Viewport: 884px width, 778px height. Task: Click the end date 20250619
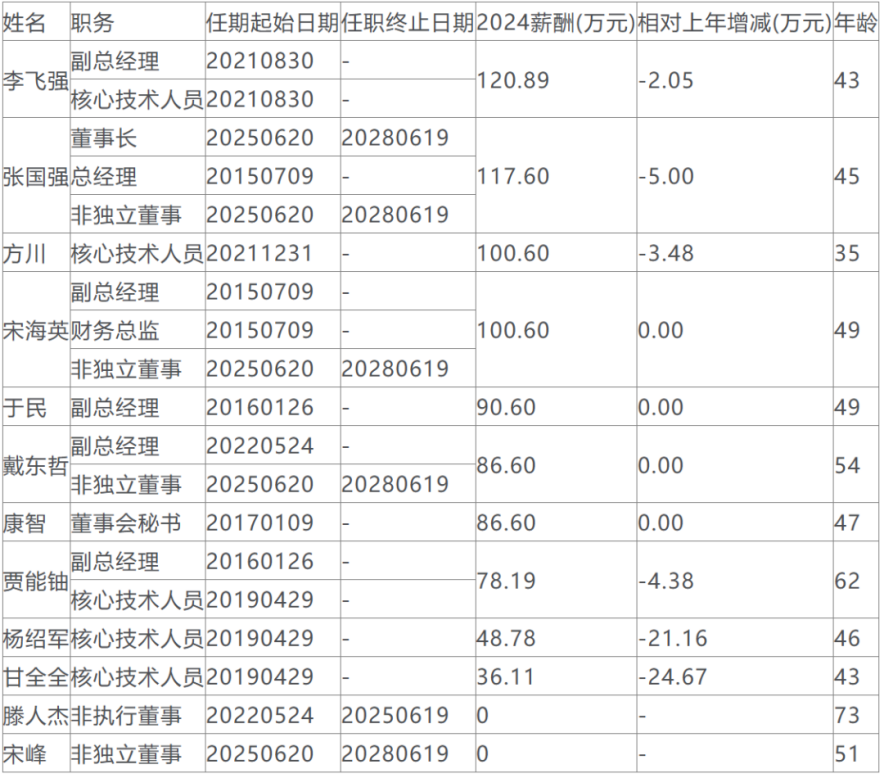pyautogui.click(x=395, y=715)
